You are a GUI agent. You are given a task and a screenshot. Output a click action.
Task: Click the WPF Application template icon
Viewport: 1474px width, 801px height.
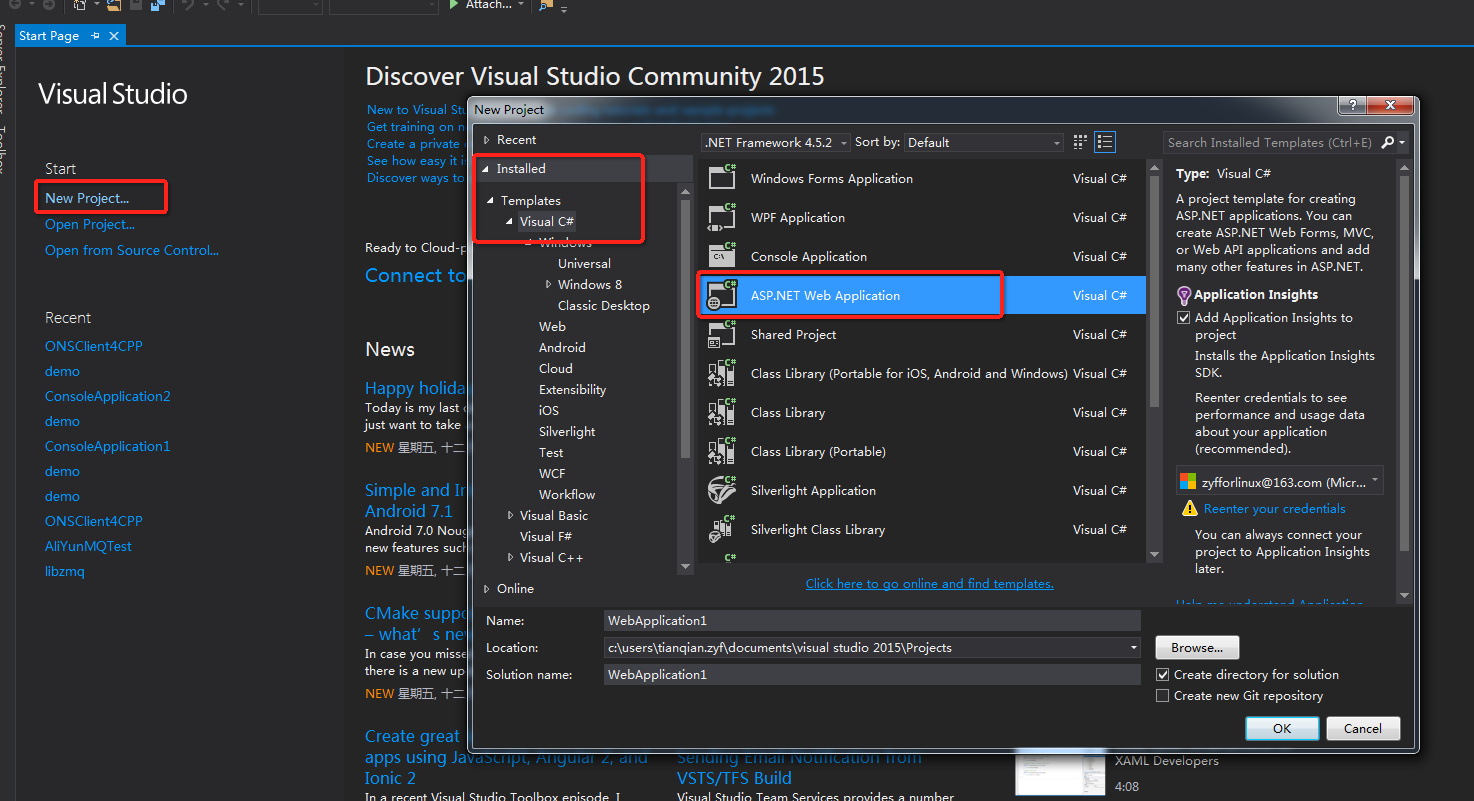[722, 216]
